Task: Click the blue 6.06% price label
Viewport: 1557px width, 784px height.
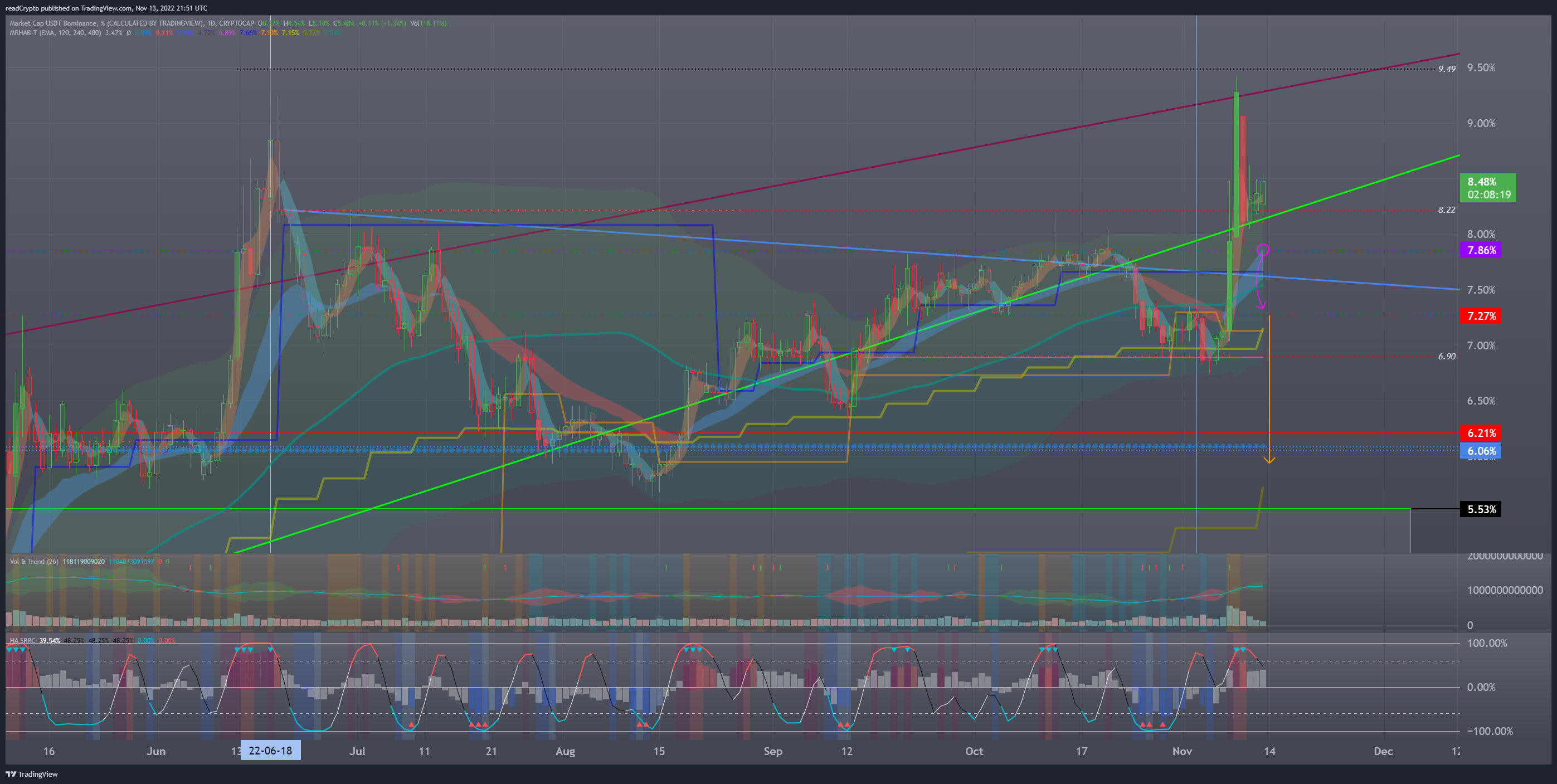Action: click(x=1481, y=451)
